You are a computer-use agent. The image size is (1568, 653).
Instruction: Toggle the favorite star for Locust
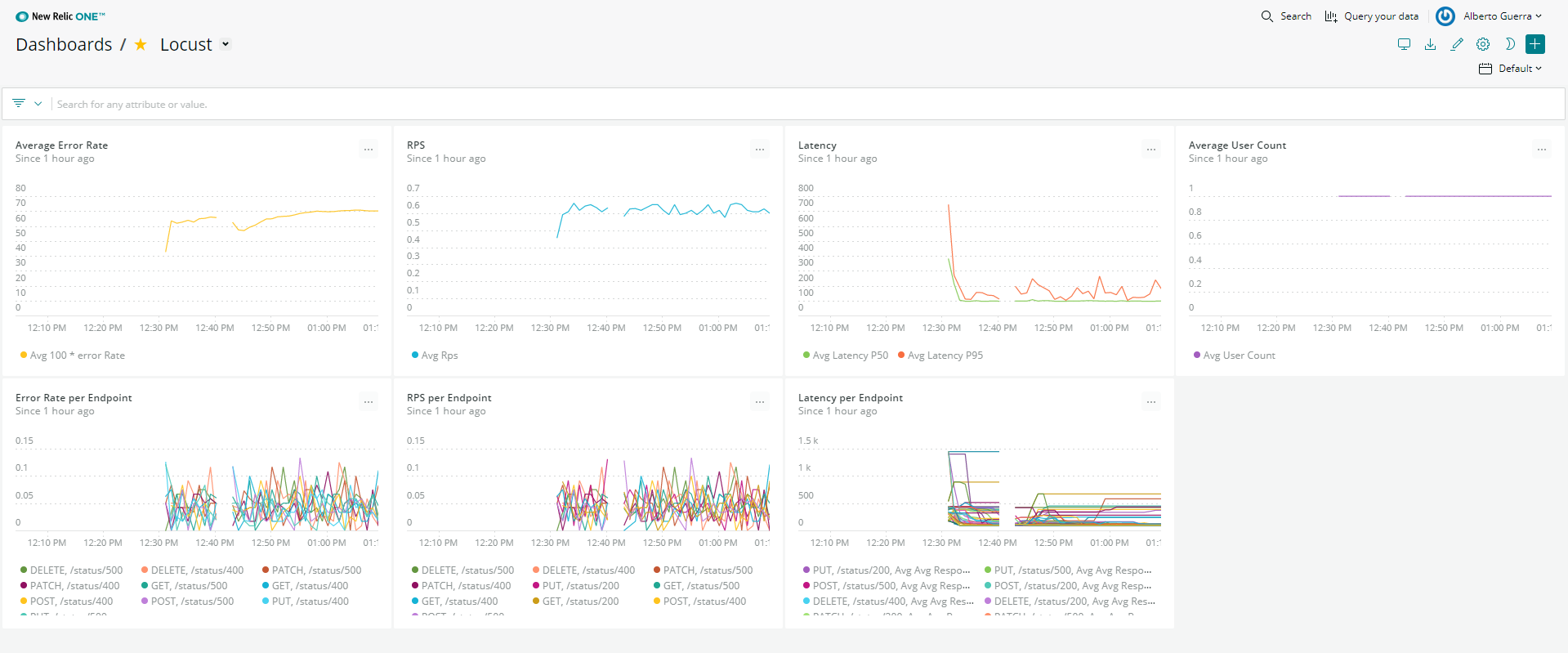(x=141, y=45)
